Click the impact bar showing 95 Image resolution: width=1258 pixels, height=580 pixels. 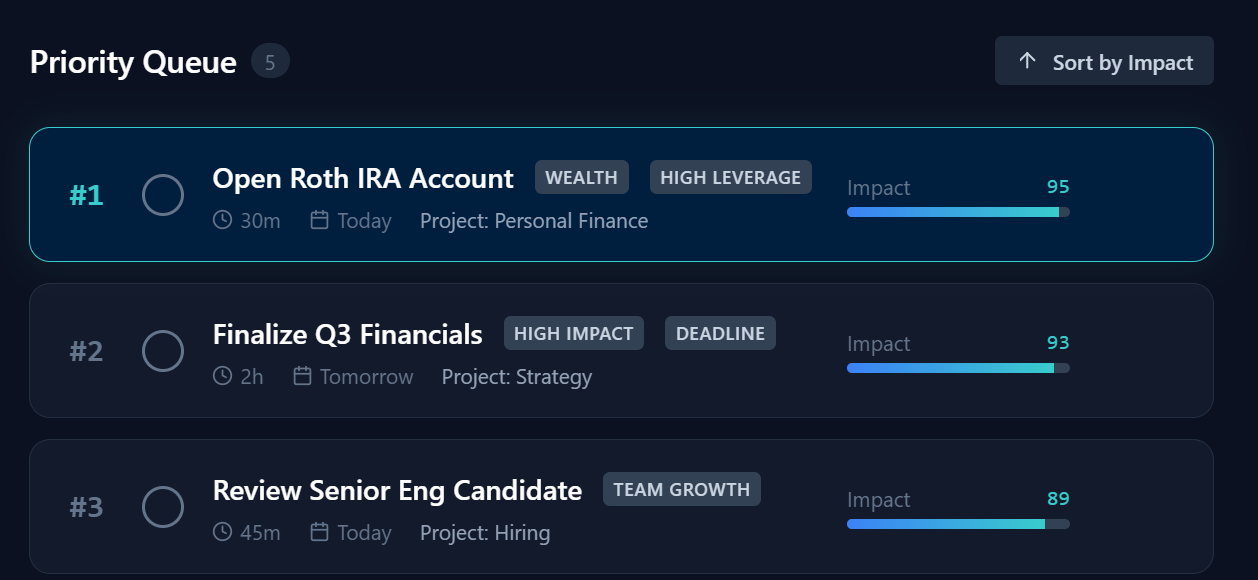tap(958, 212)
